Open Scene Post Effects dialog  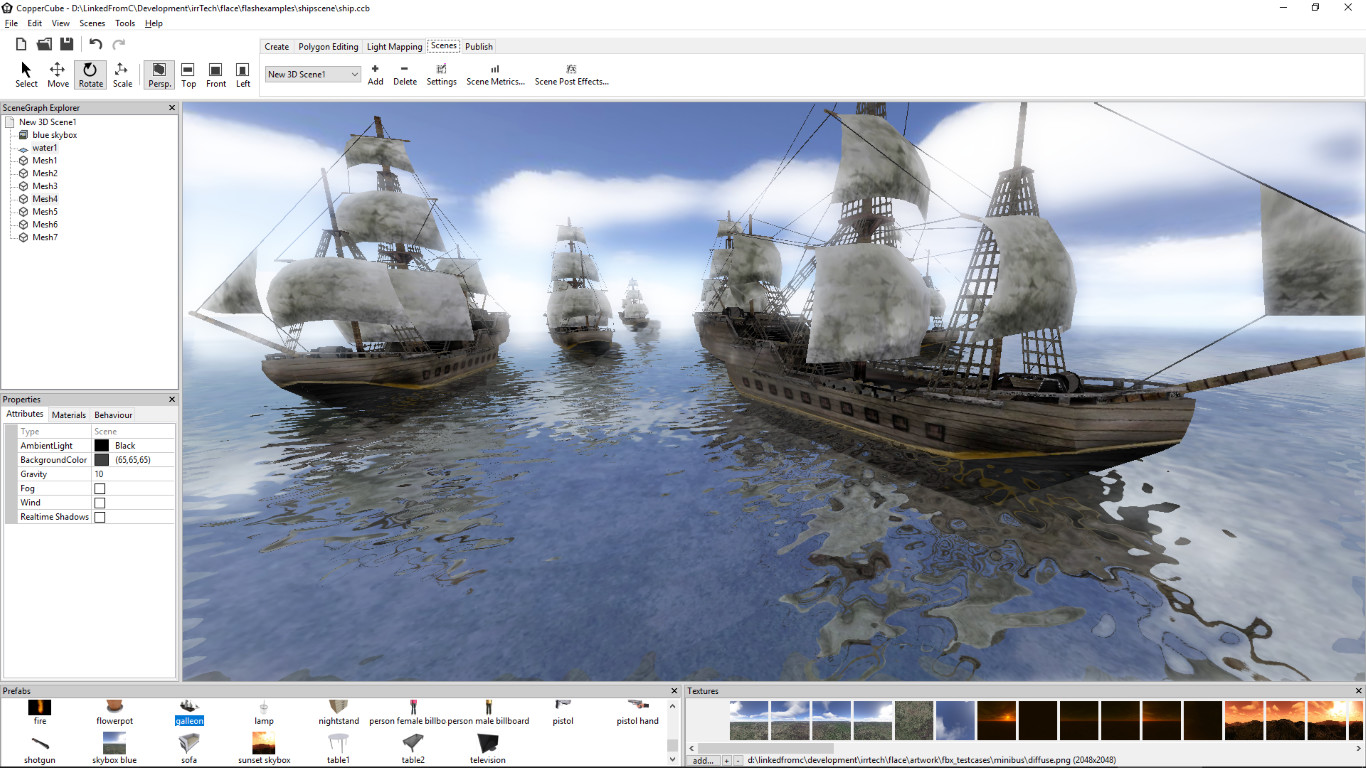click(571, 74)
